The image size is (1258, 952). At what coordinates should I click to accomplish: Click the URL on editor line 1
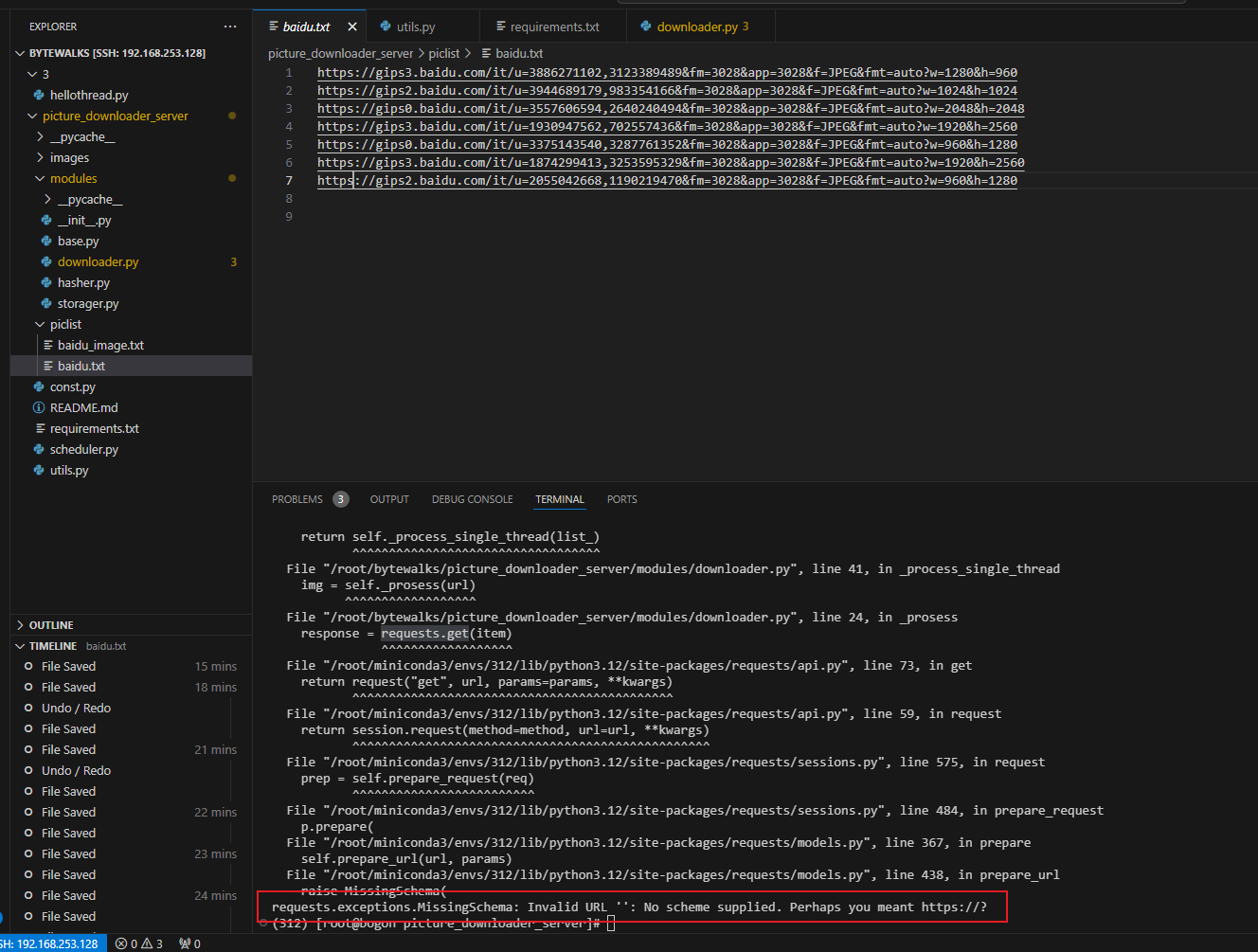[667, 72]
